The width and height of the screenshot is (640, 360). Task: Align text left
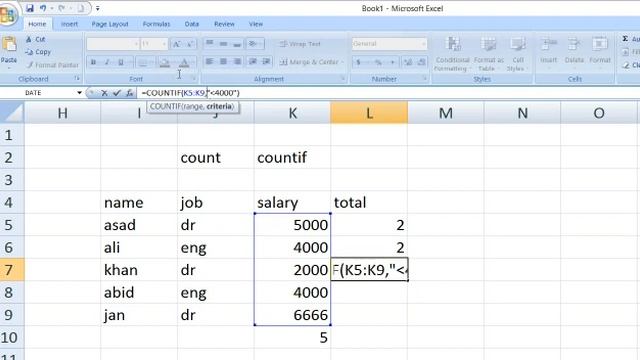click(x=209, y=61)
